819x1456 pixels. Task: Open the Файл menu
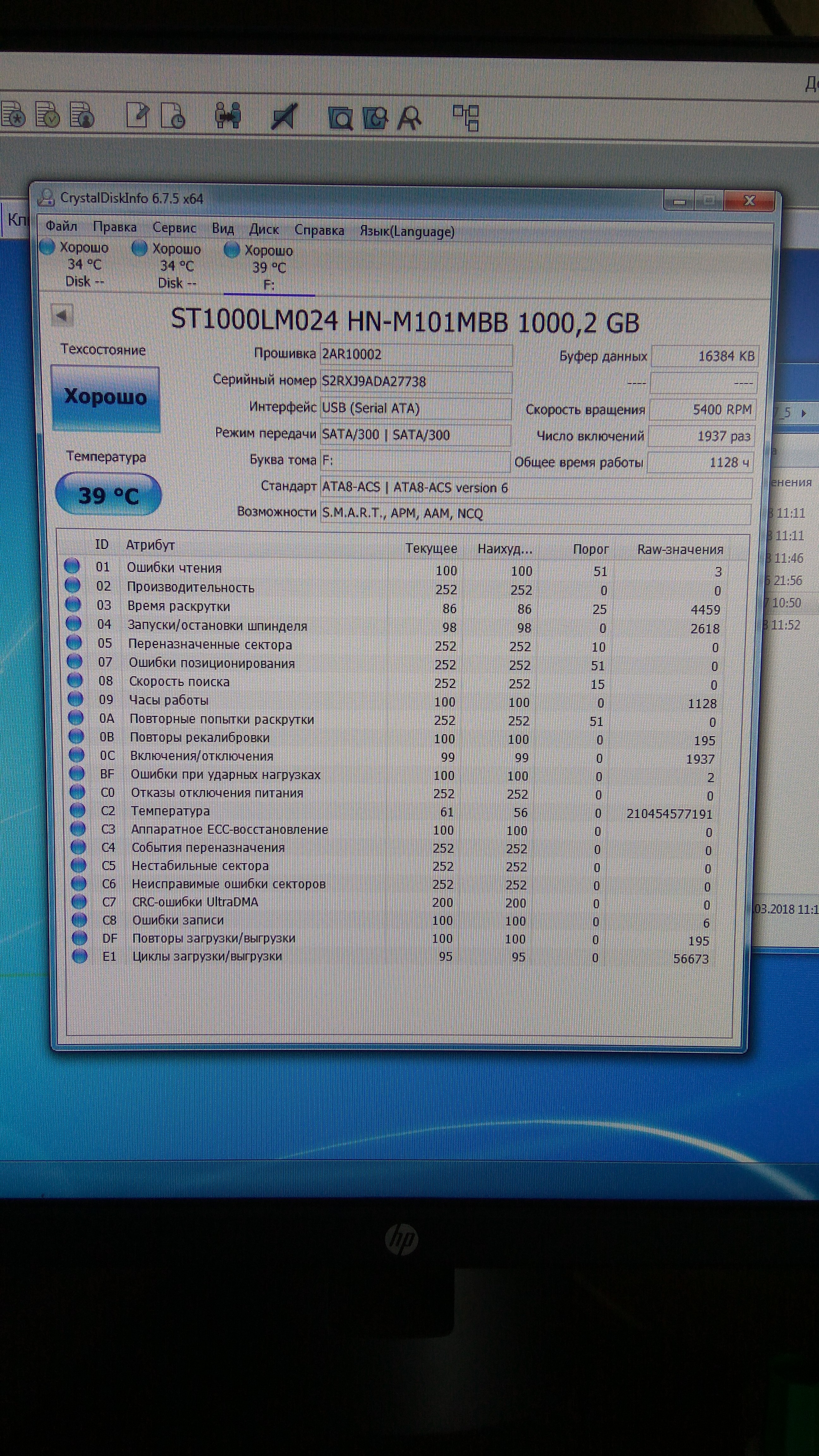click(61, 227)
